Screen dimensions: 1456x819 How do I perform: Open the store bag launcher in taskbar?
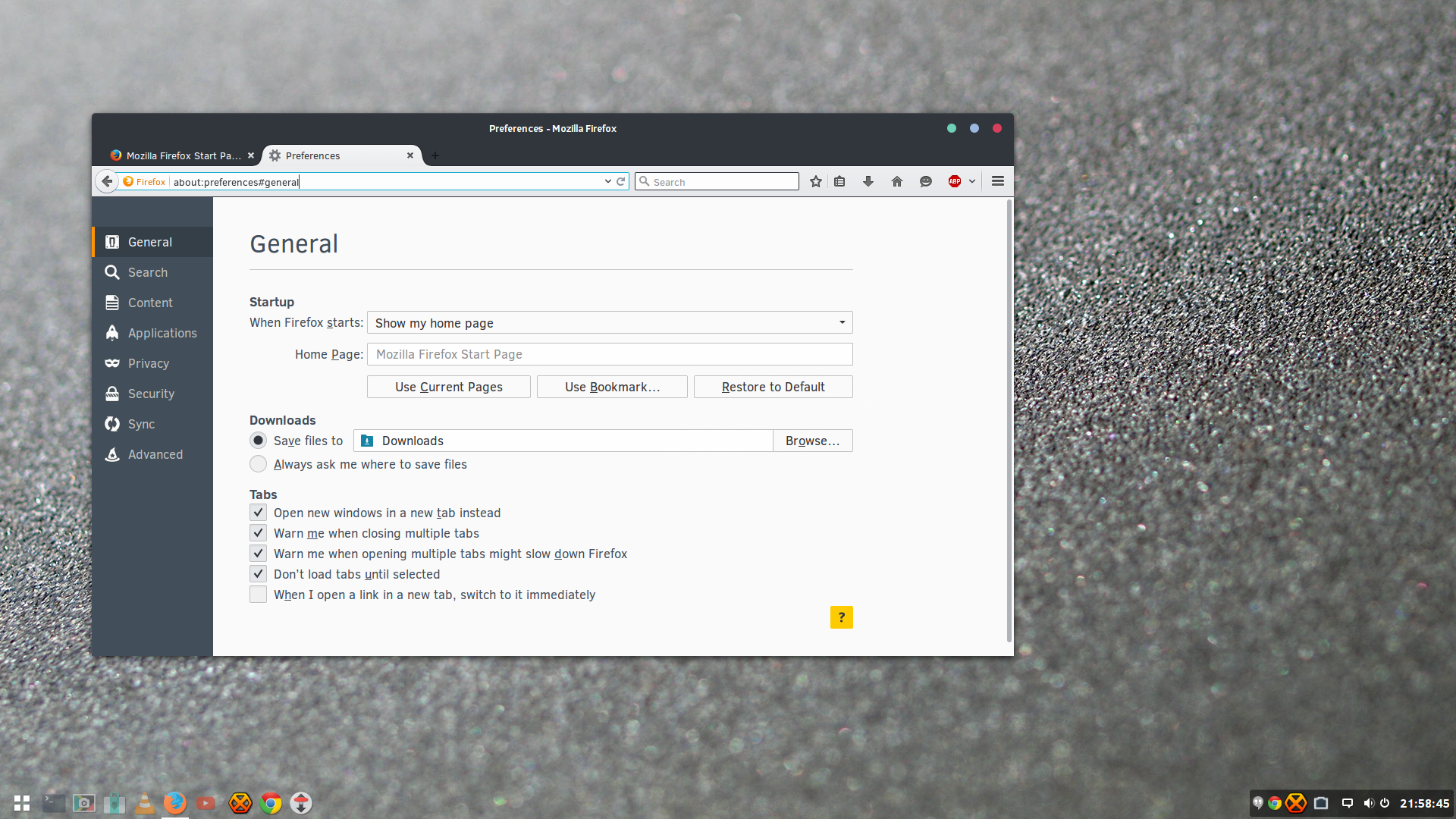[x=115, y=803]
